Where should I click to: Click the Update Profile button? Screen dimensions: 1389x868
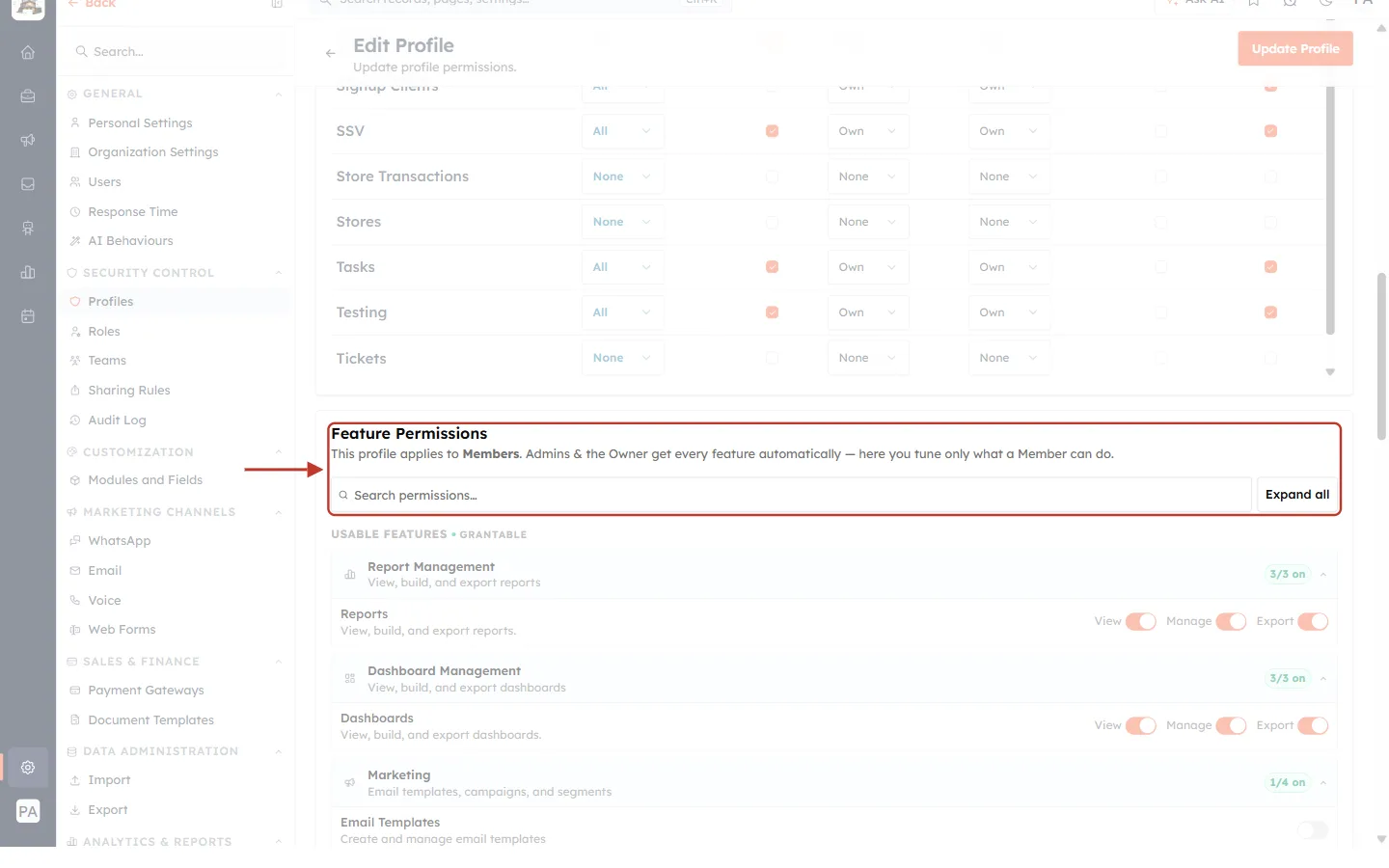(x=1295, y=49)
